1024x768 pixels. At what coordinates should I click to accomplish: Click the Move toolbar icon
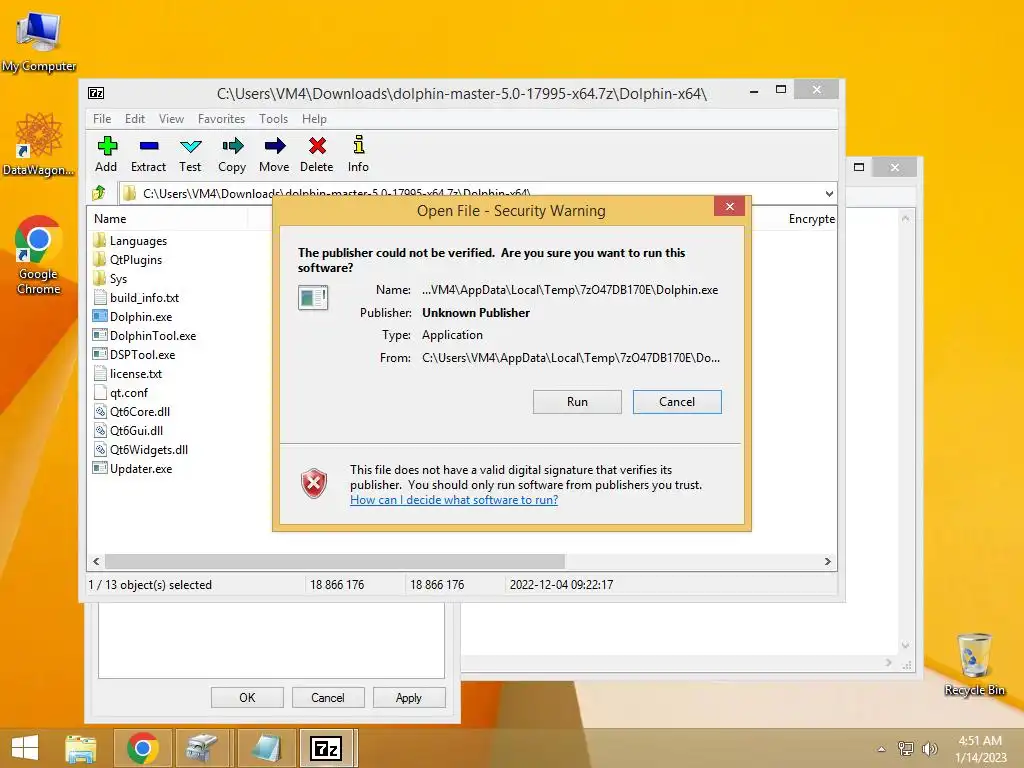click(x=274, y=146)
